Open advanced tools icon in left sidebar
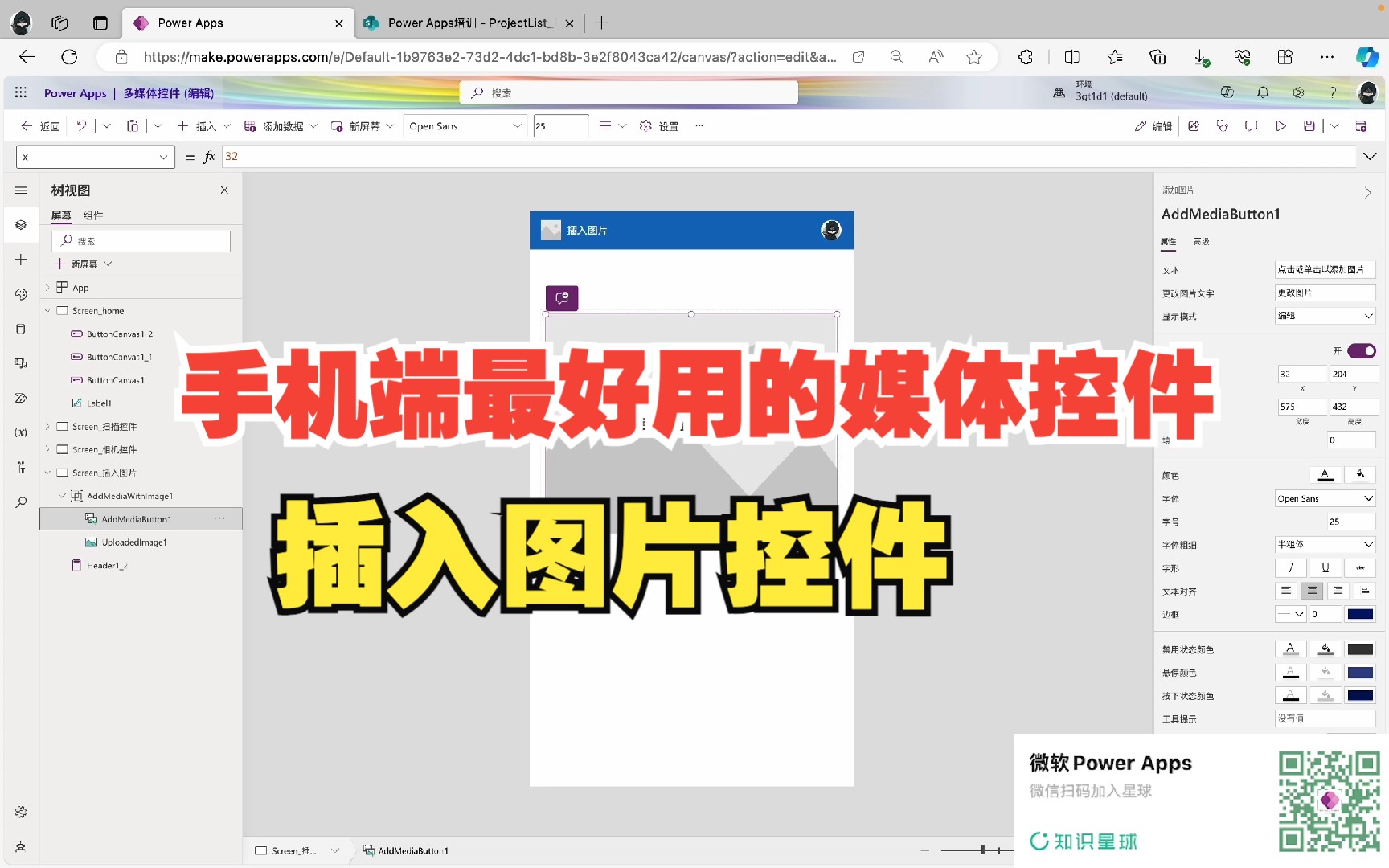 (21, 467)
